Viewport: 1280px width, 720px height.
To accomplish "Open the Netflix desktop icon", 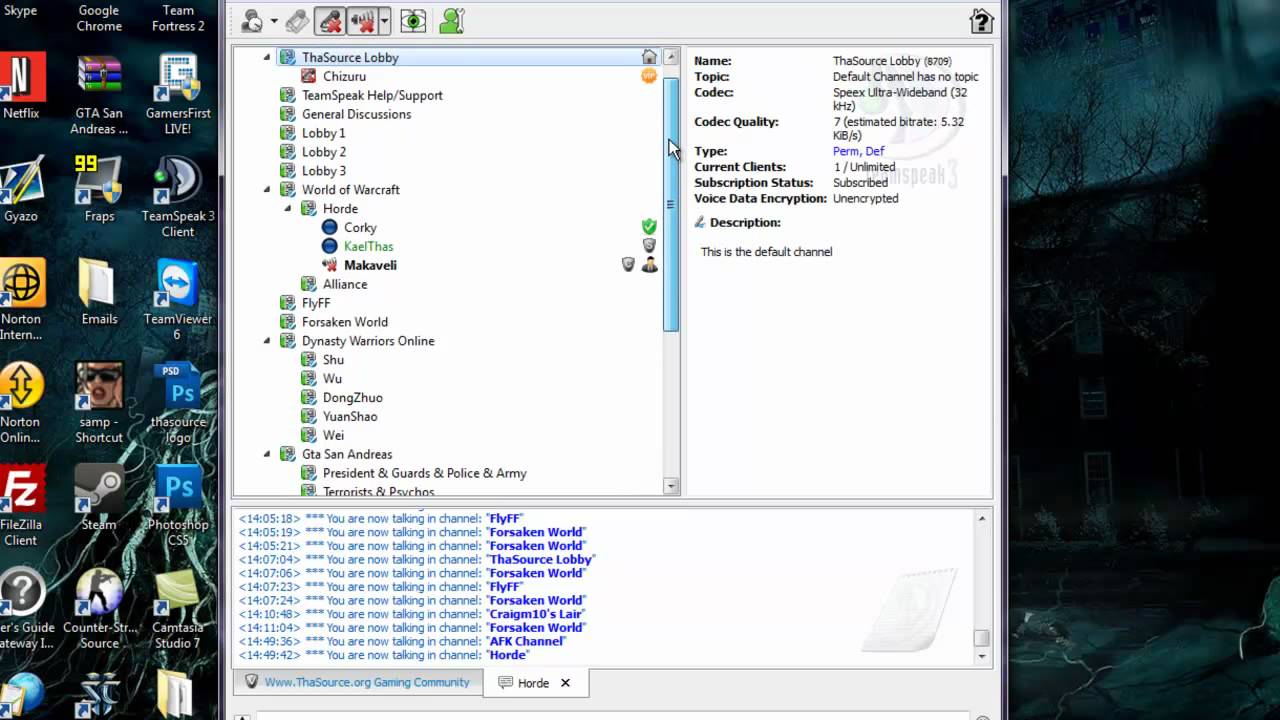I will pos(21,86).
